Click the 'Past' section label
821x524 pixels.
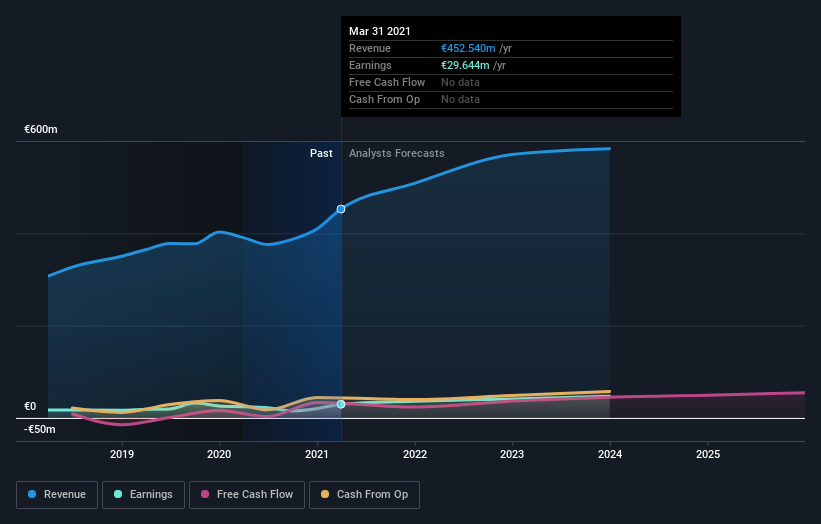[x=321, y=153]
